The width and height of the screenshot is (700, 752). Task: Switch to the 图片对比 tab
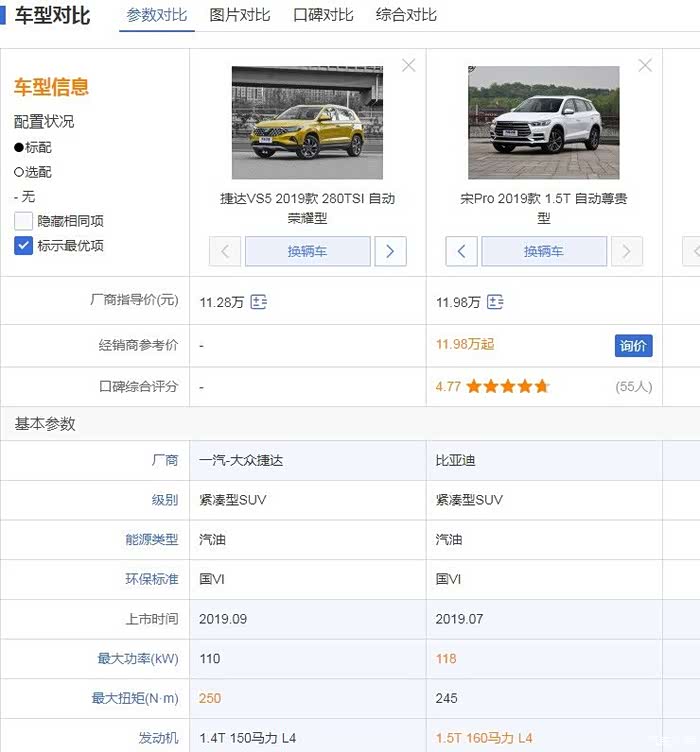240,15
